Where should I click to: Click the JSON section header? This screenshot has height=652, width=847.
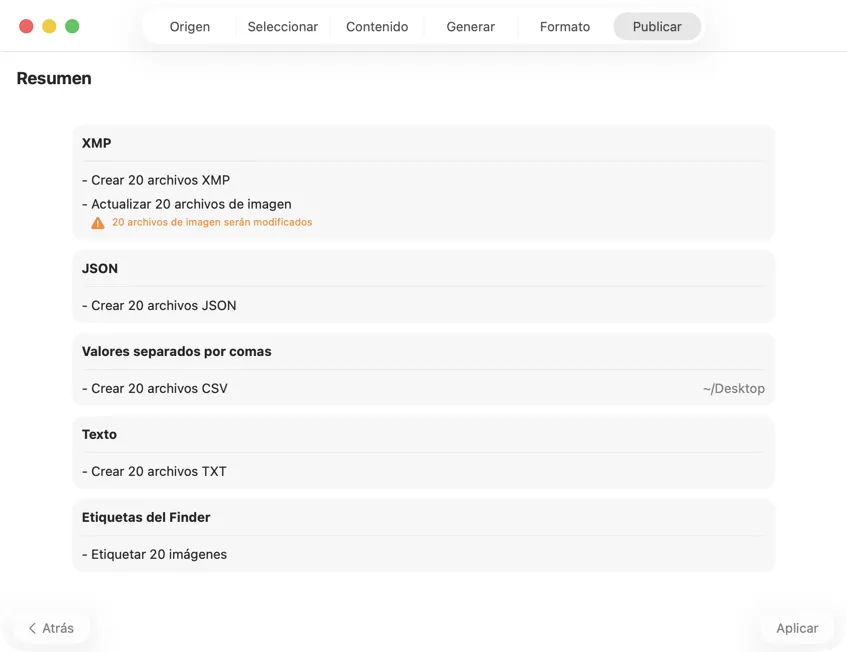click(x=100, y=268)
